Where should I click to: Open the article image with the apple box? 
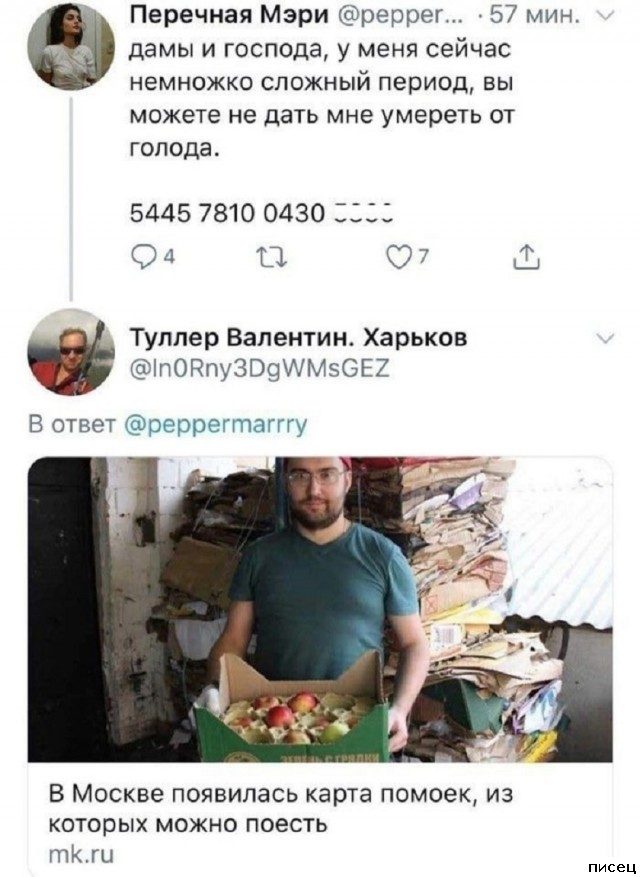point(320,609)
